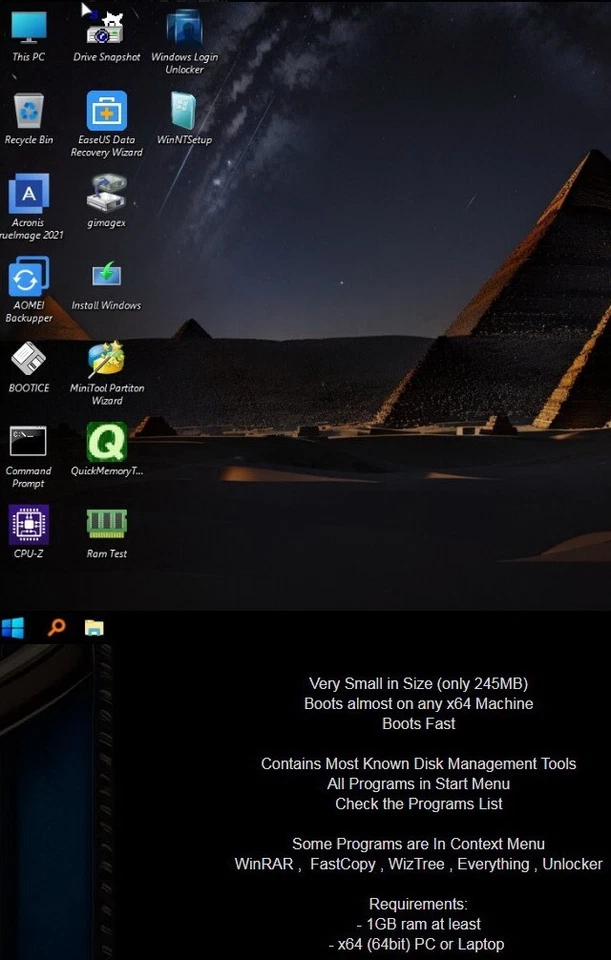This screenshot has height=960, width=611.
Task: Open the Command Prompt shortcut
Action: [28, 456]
